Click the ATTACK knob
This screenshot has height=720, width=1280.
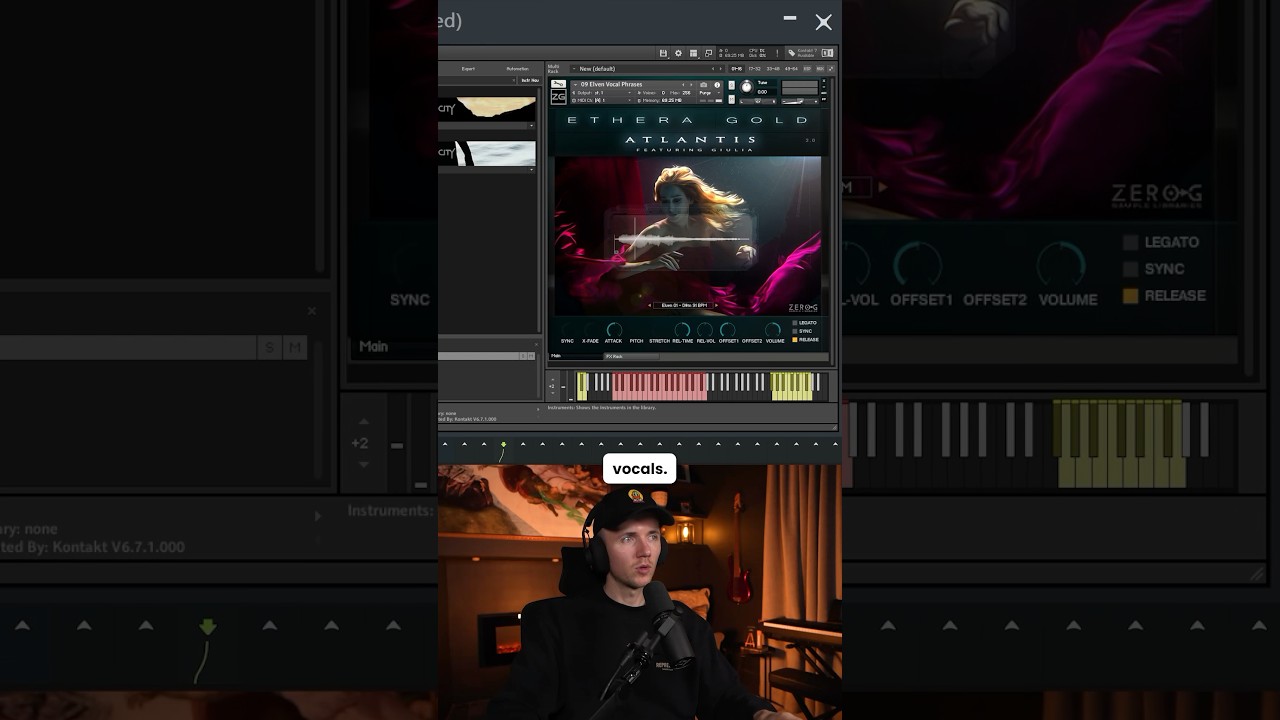[614, 330]
